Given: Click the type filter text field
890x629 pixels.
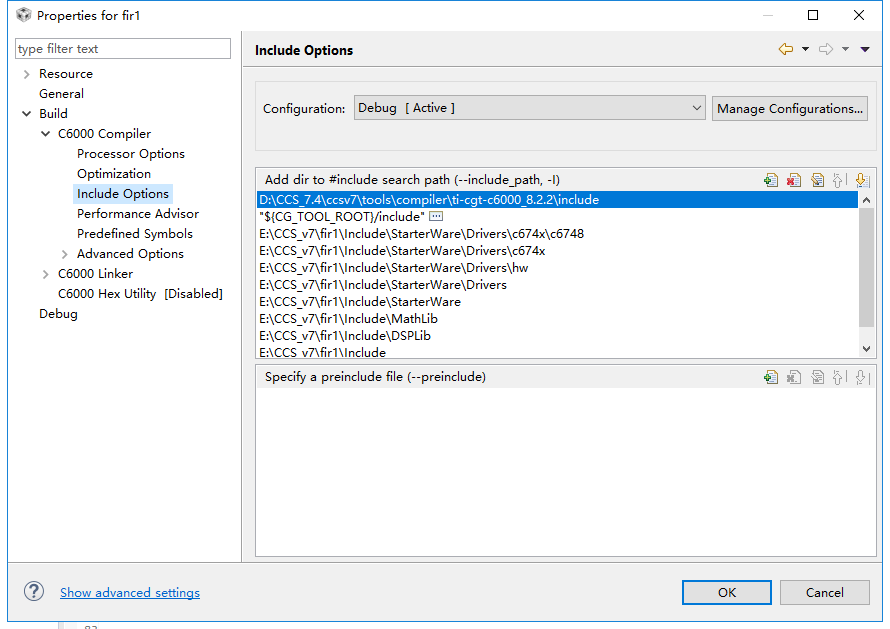Looking at the screenshot, I should click(123, 49).
